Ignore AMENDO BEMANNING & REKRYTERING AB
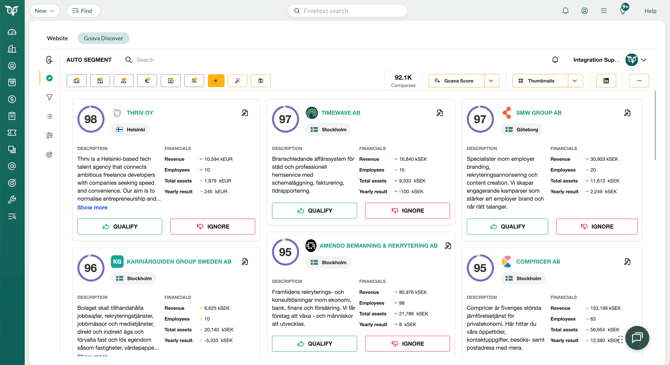The height and width of the screenshot is (365, 670). click(408, 344)
